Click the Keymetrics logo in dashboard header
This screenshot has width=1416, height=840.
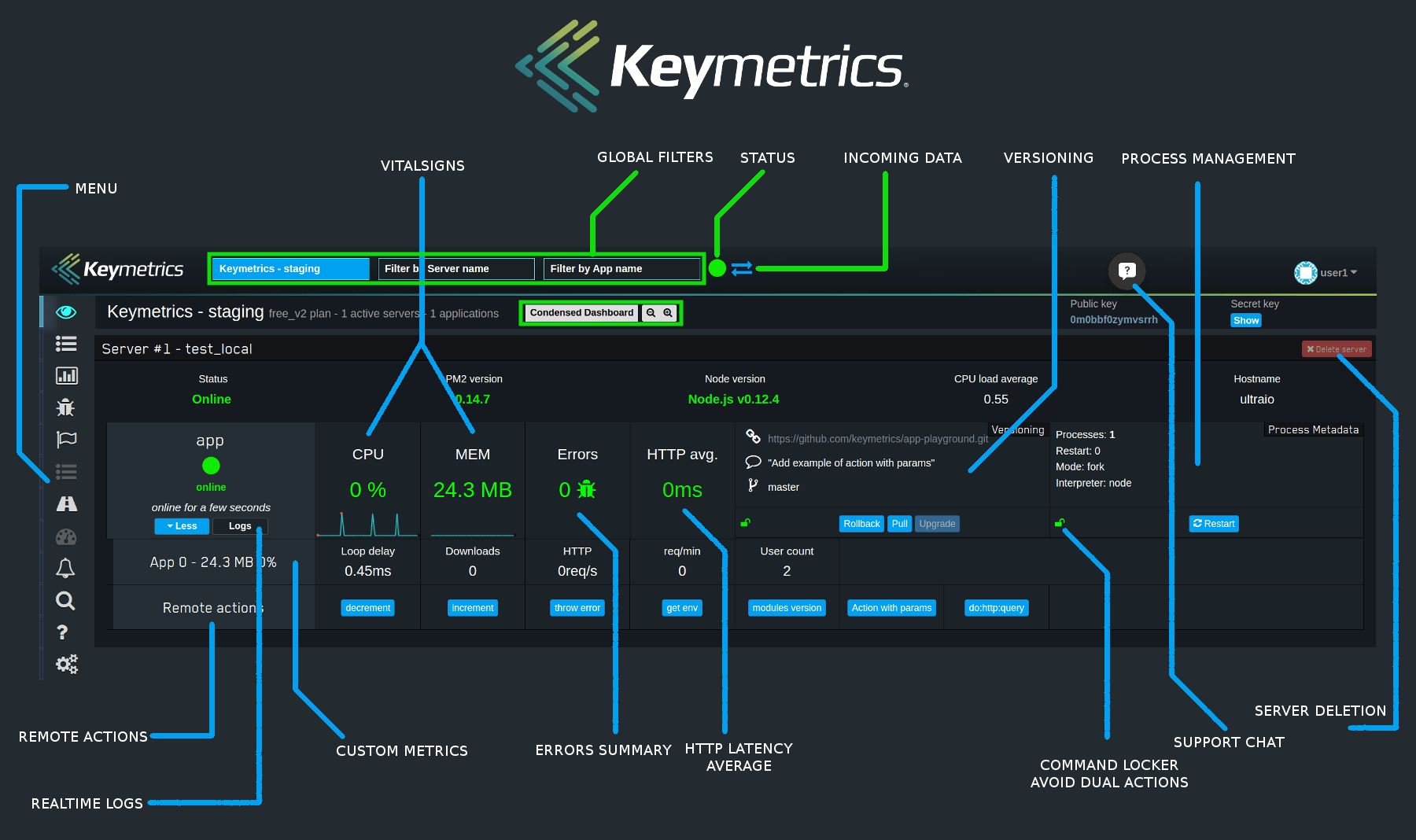tap(118, 269)
